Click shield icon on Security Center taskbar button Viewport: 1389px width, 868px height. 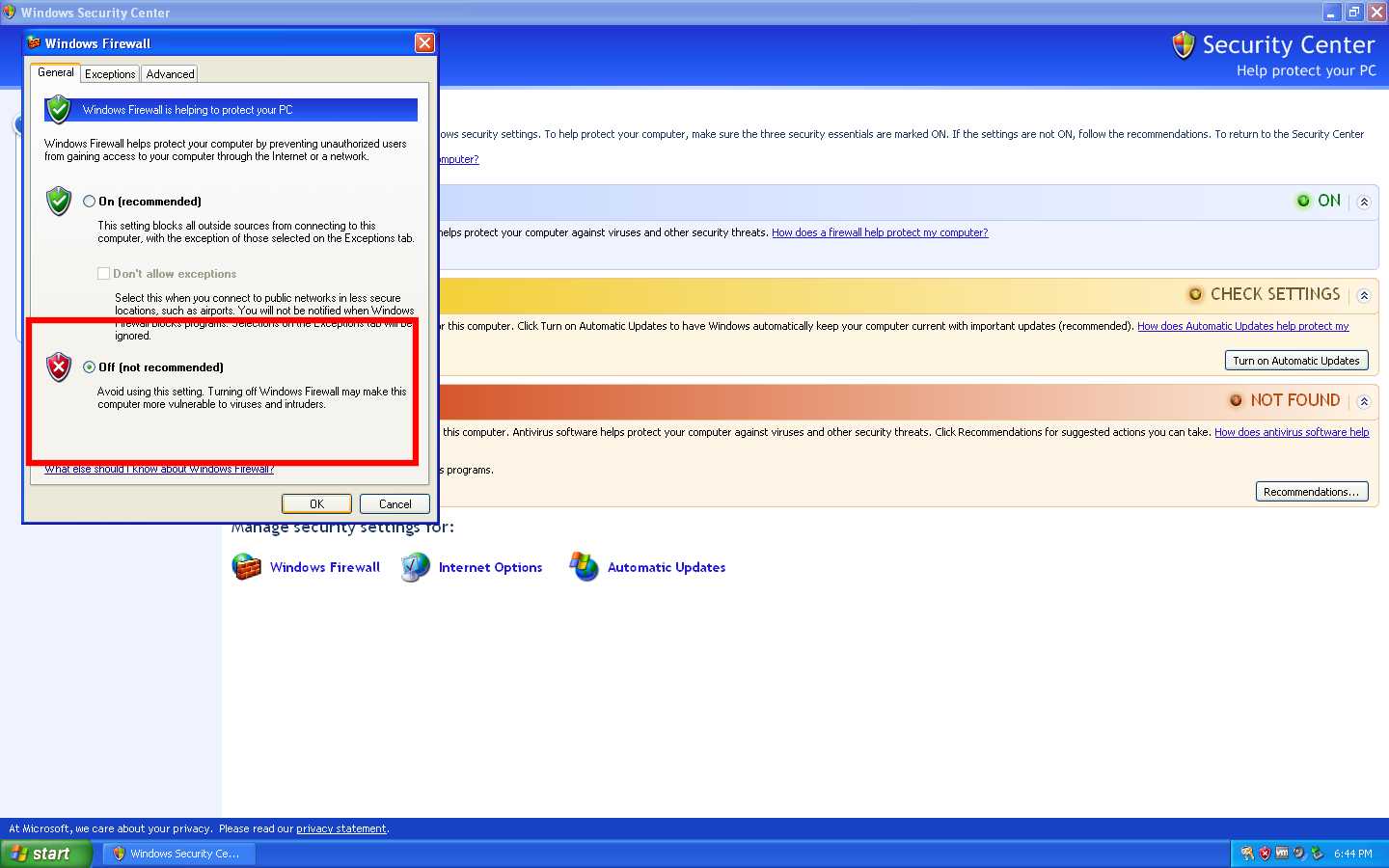119,854
